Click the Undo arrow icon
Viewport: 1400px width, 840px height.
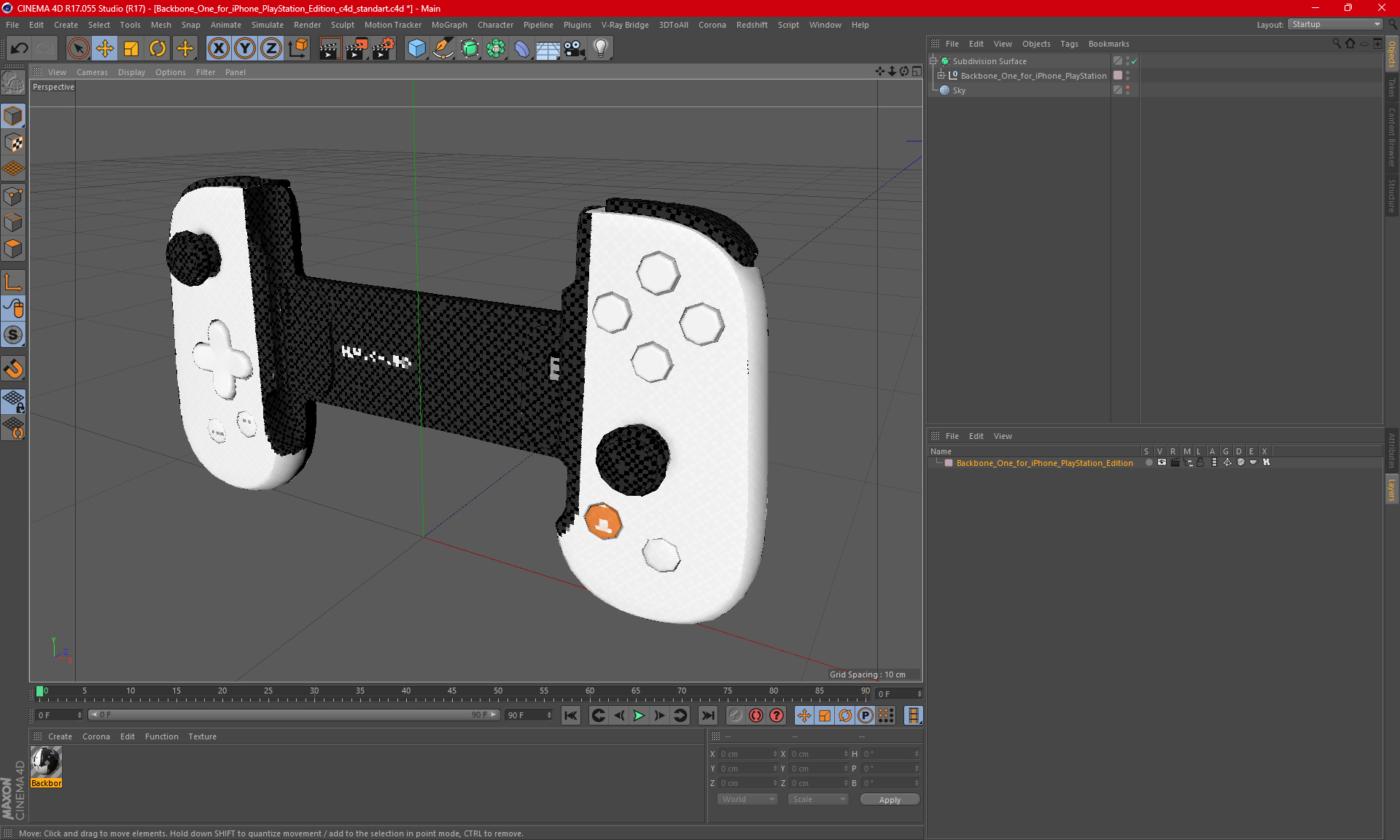click(20, 49)
